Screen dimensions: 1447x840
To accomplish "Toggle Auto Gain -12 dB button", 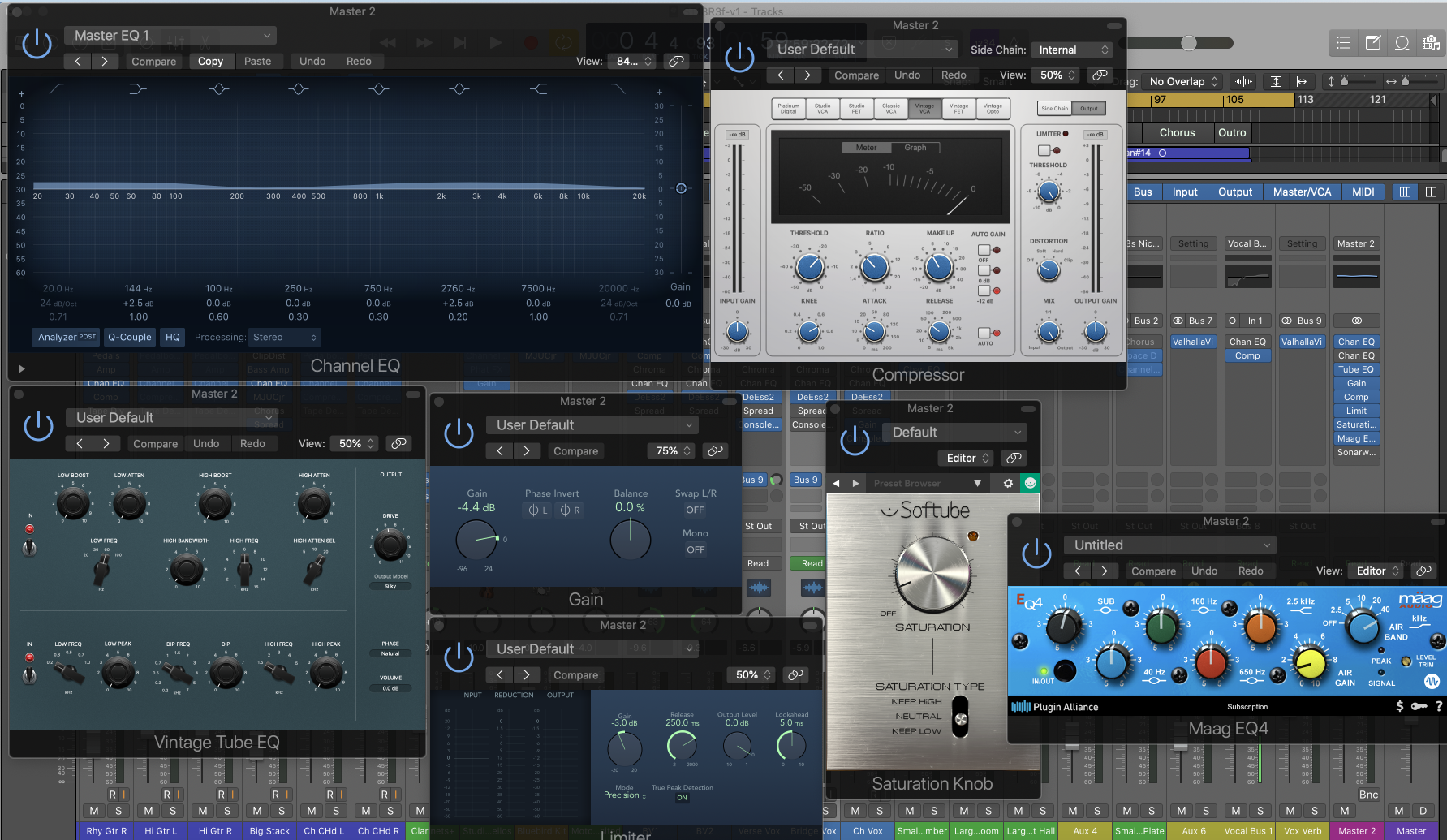I will (x=984, y=291).
